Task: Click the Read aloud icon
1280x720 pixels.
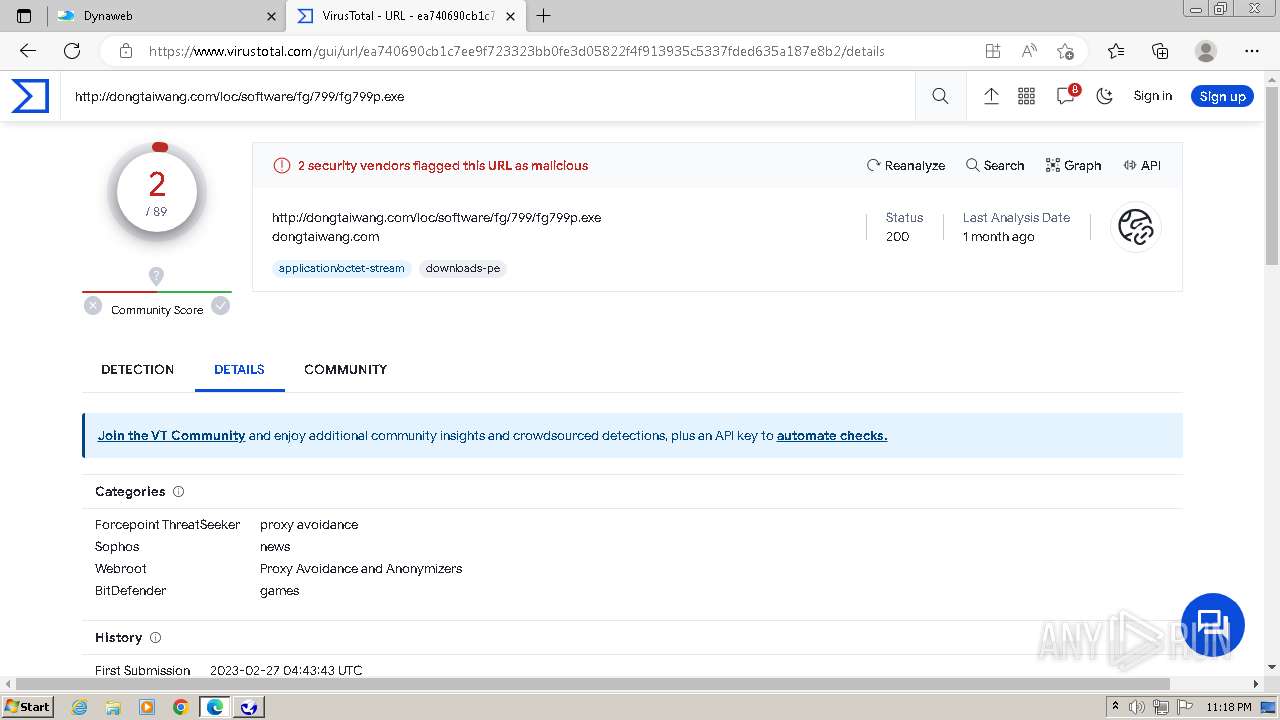Action: coord(1029,51)
